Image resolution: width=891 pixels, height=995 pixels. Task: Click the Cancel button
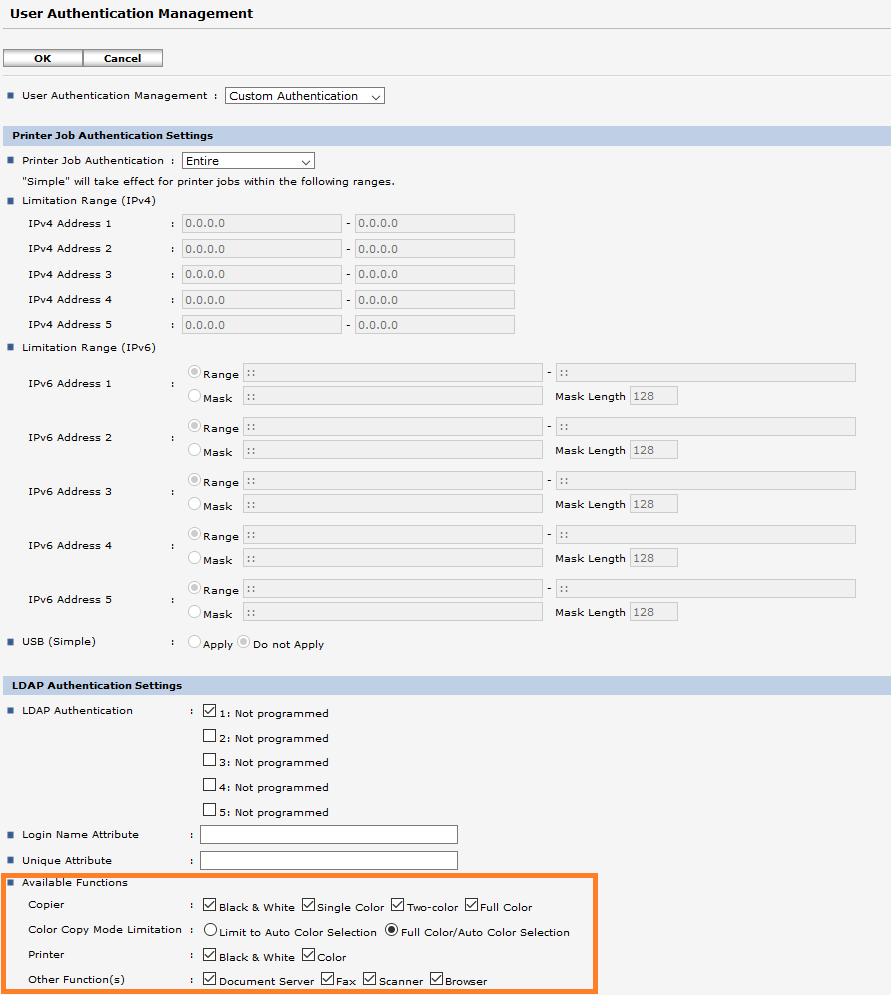coord(122,58)
